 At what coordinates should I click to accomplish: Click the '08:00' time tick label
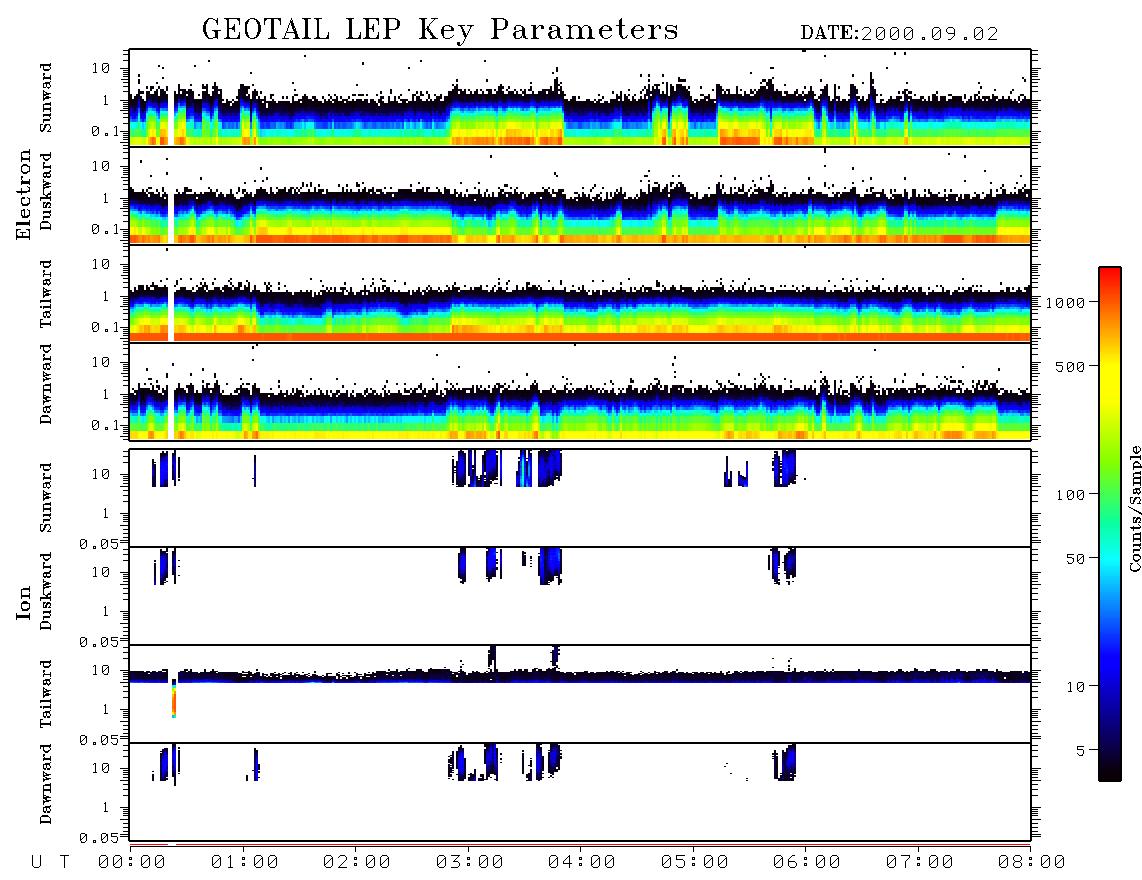(1031, 863)
